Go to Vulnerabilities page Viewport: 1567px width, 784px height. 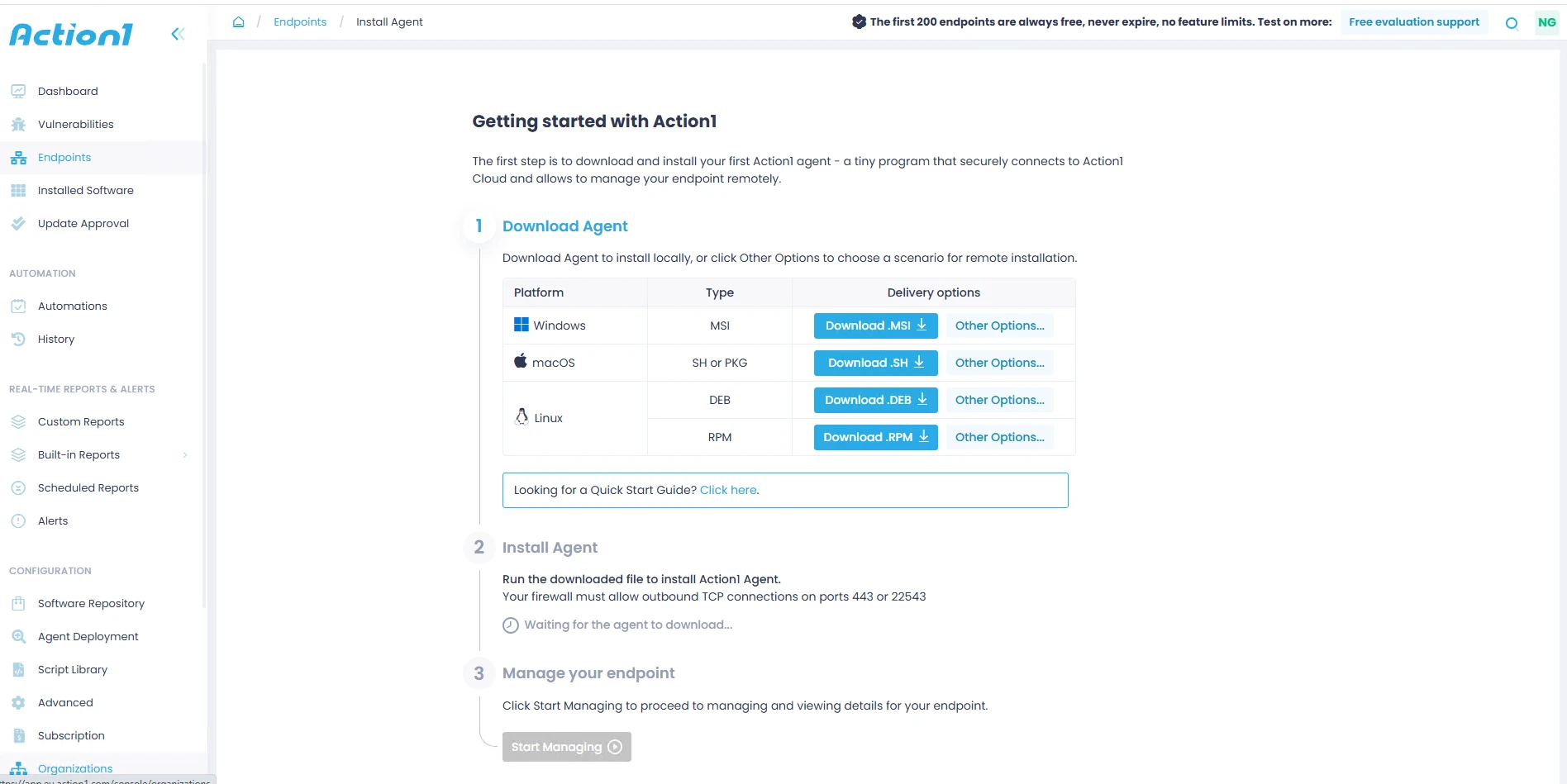pos(76,125)
